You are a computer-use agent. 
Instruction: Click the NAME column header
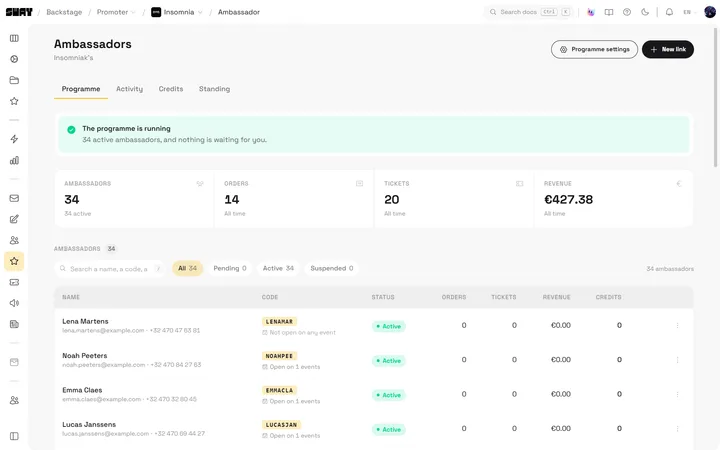pos(71,297)
